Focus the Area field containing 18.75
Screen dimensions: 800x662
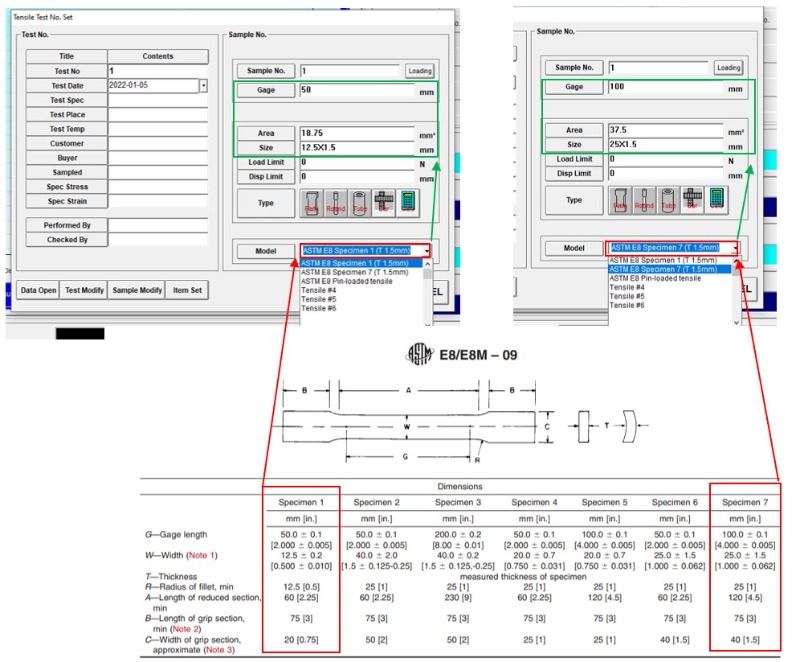(x=357, y=133)
